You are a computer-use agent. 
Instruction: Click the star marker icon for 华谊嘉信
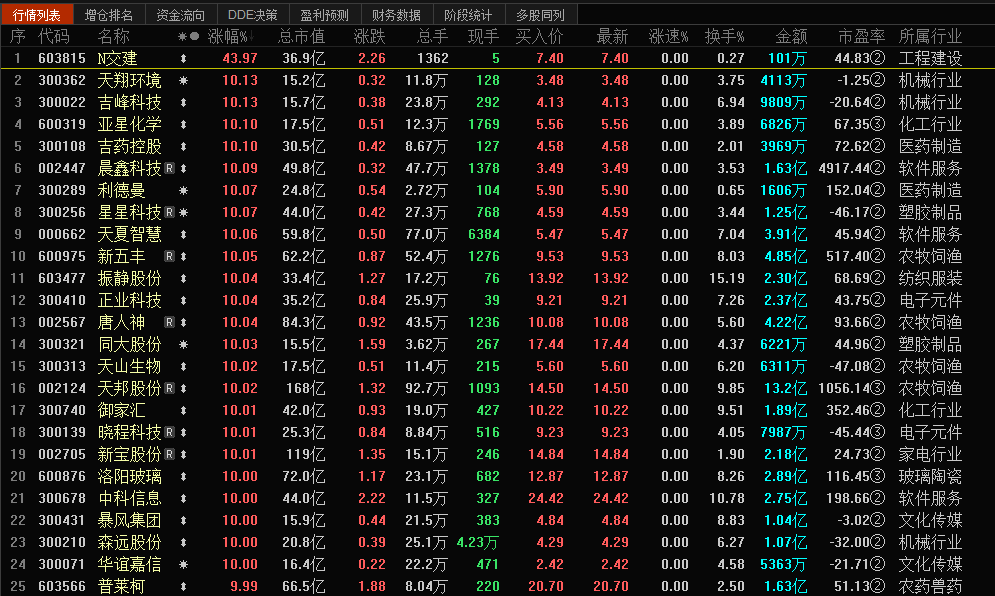[x=183, y=564]
